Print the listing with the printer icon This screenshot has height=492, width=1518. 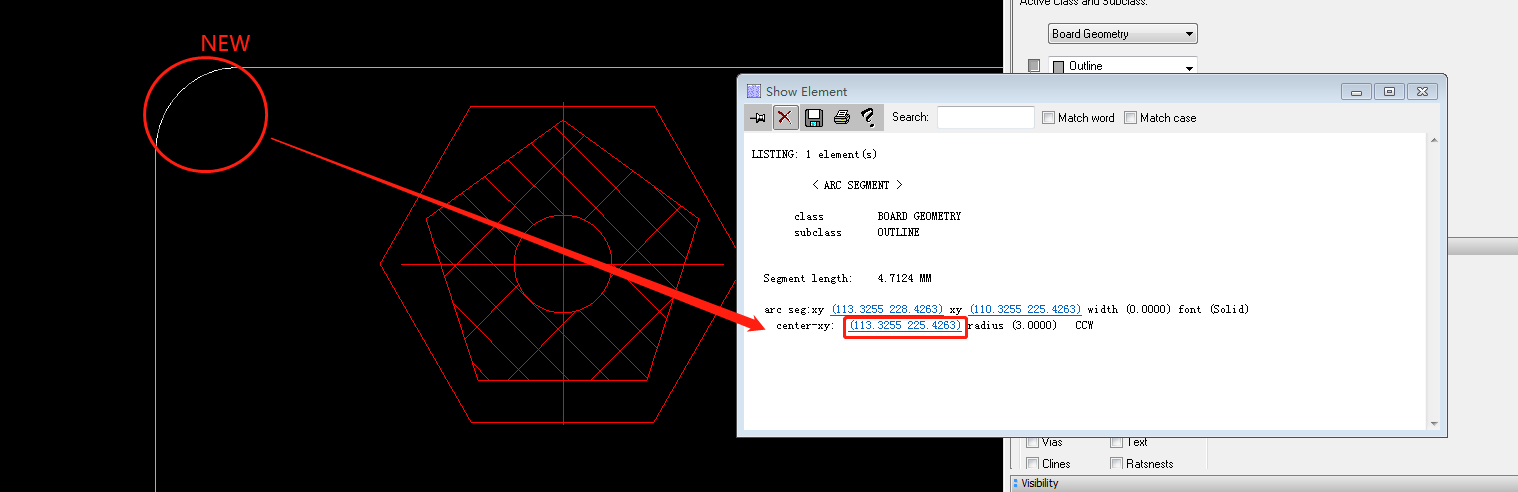tap(842, 118)
